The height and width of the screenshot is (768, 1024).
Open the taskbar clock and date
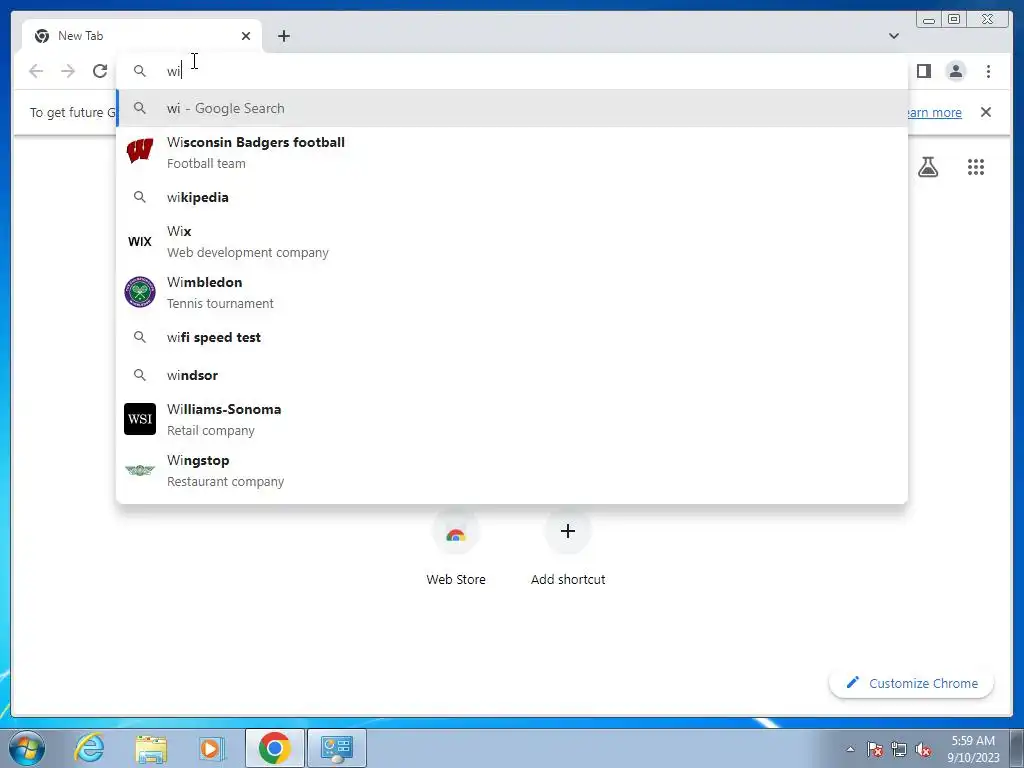coord(973,749)
